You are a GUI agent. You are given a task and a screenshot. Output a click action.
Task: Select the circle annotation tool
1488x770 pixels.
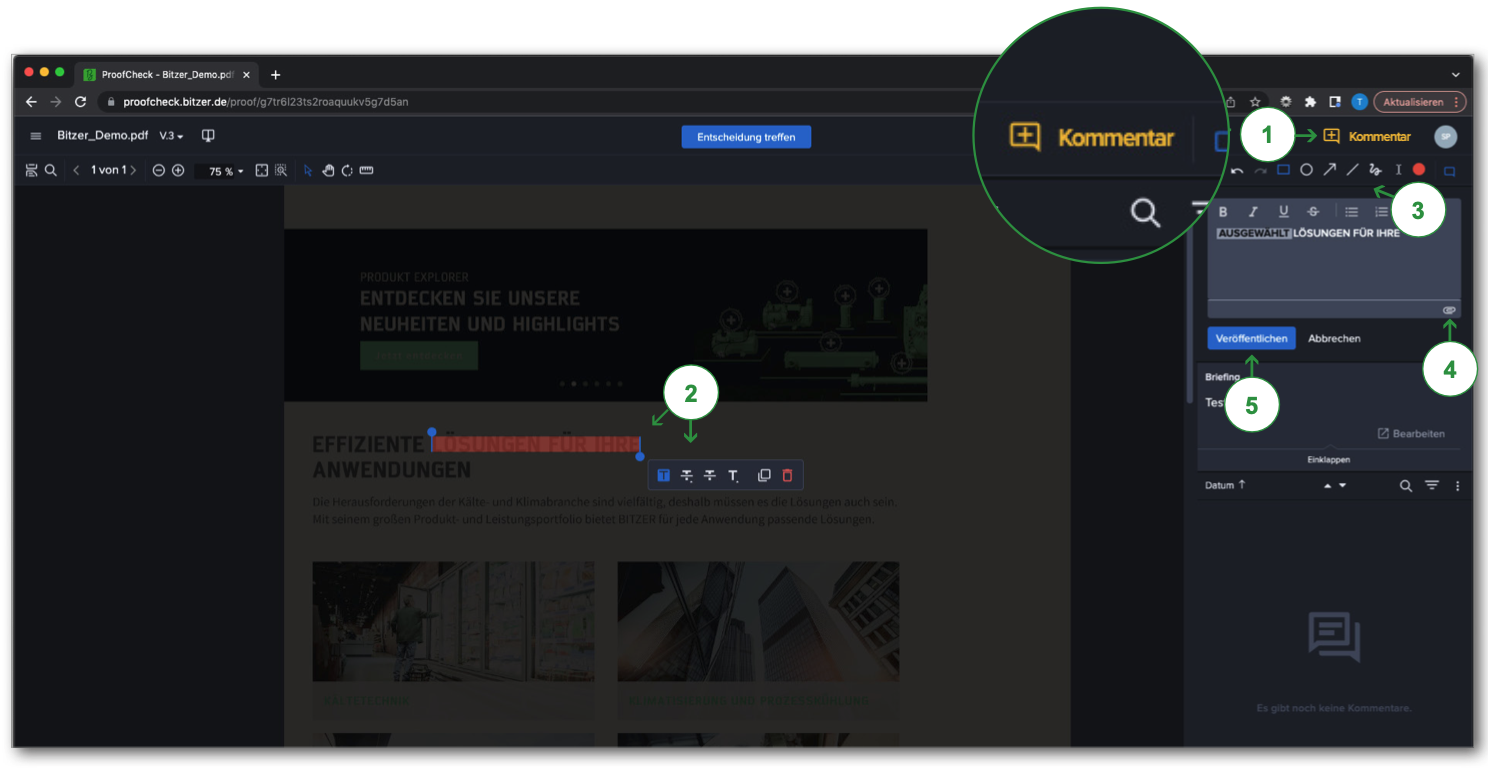coord(1306,170)
